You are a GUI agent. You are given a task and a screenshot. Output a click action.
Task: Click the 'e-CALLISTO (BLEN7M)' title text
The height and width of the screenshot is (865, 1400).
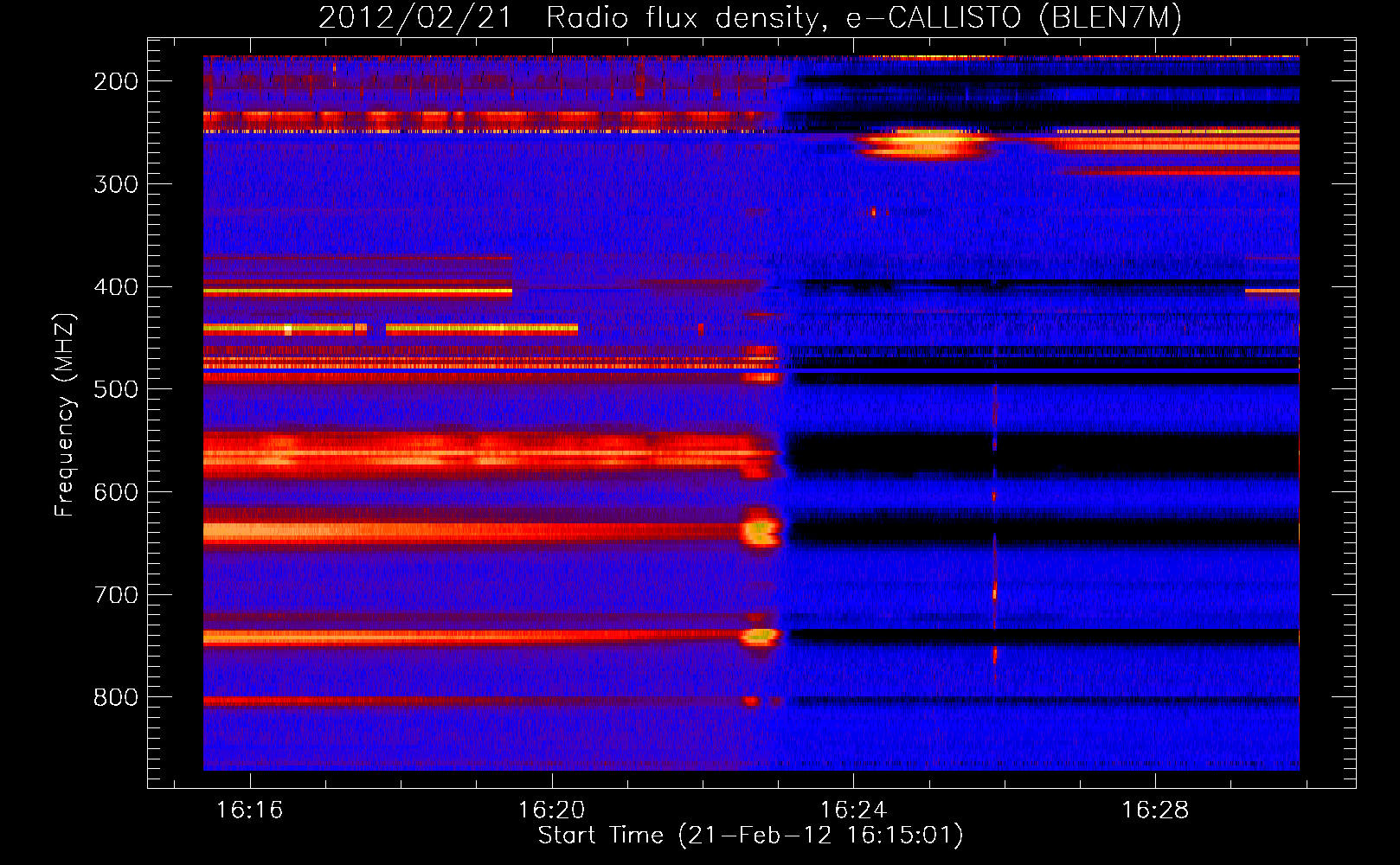coord(1013,18)
